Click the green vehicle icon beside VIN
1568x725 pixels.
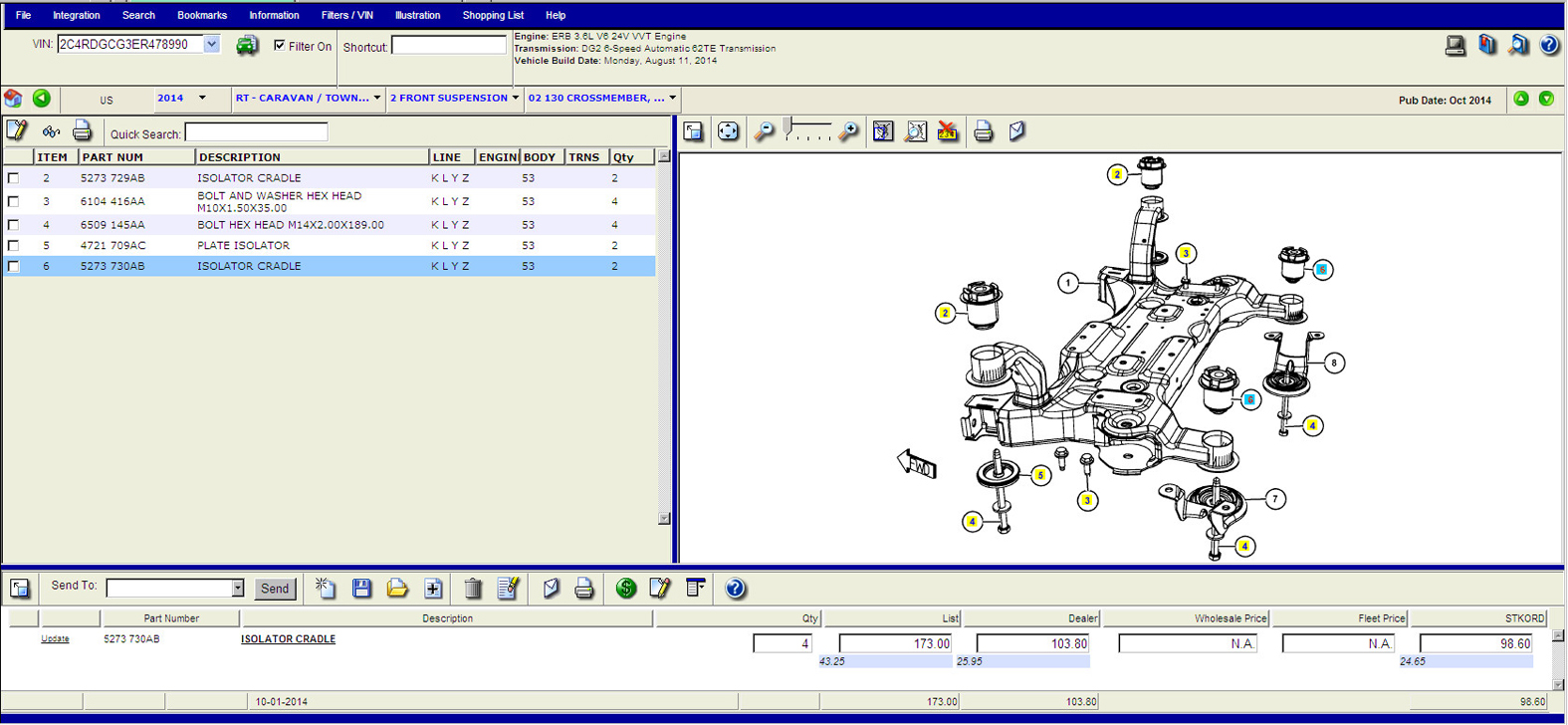click(247, 46)
